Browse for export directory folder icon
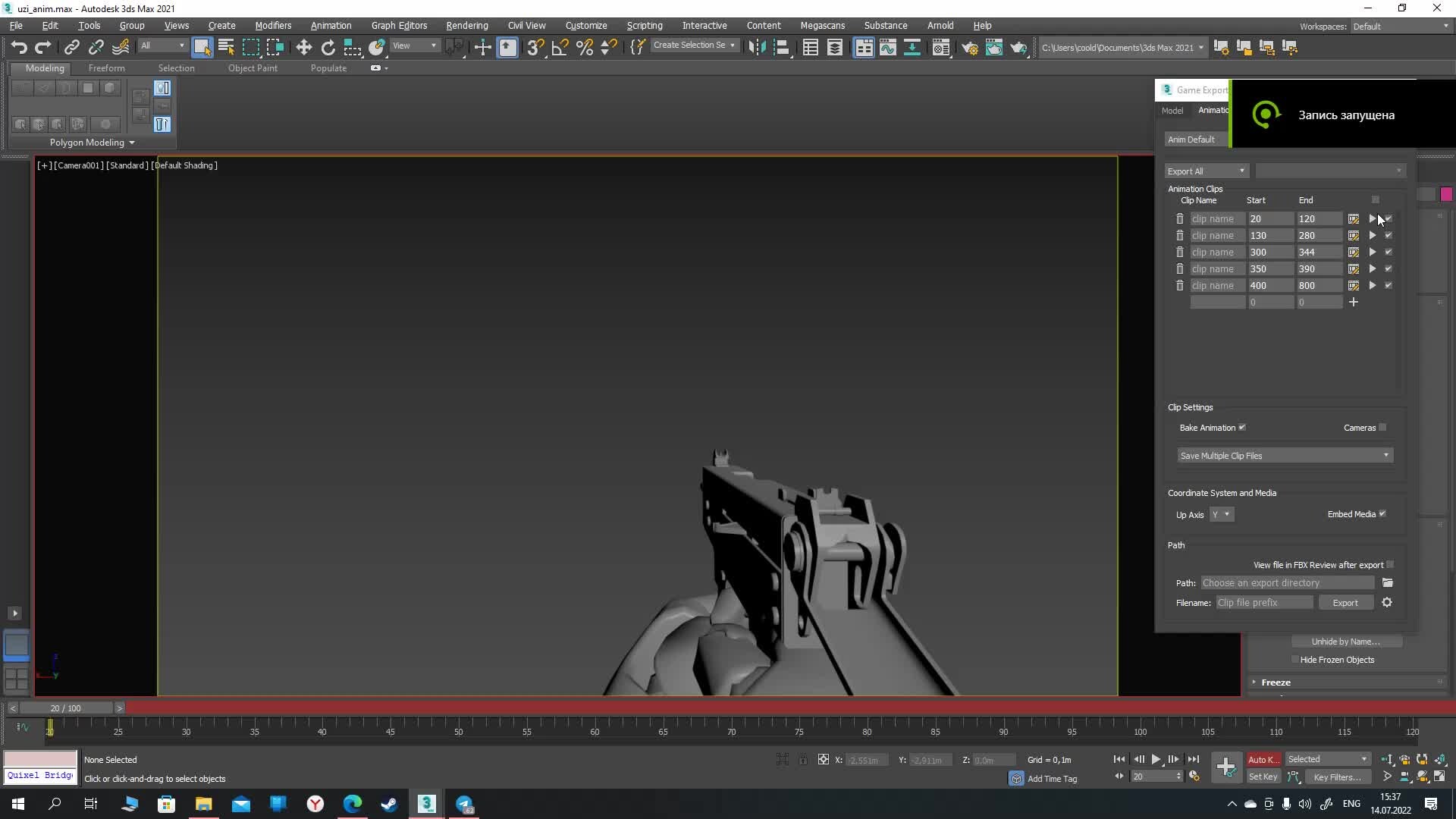 pos(1387,583)
